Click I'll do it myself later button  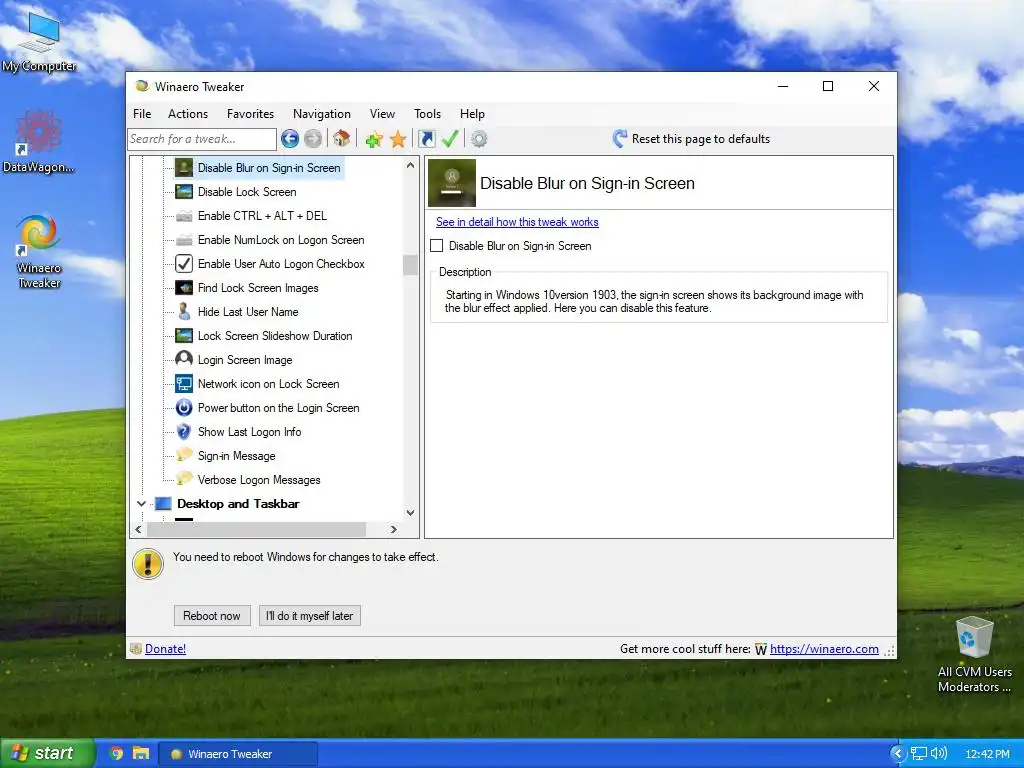pos(310,616)
